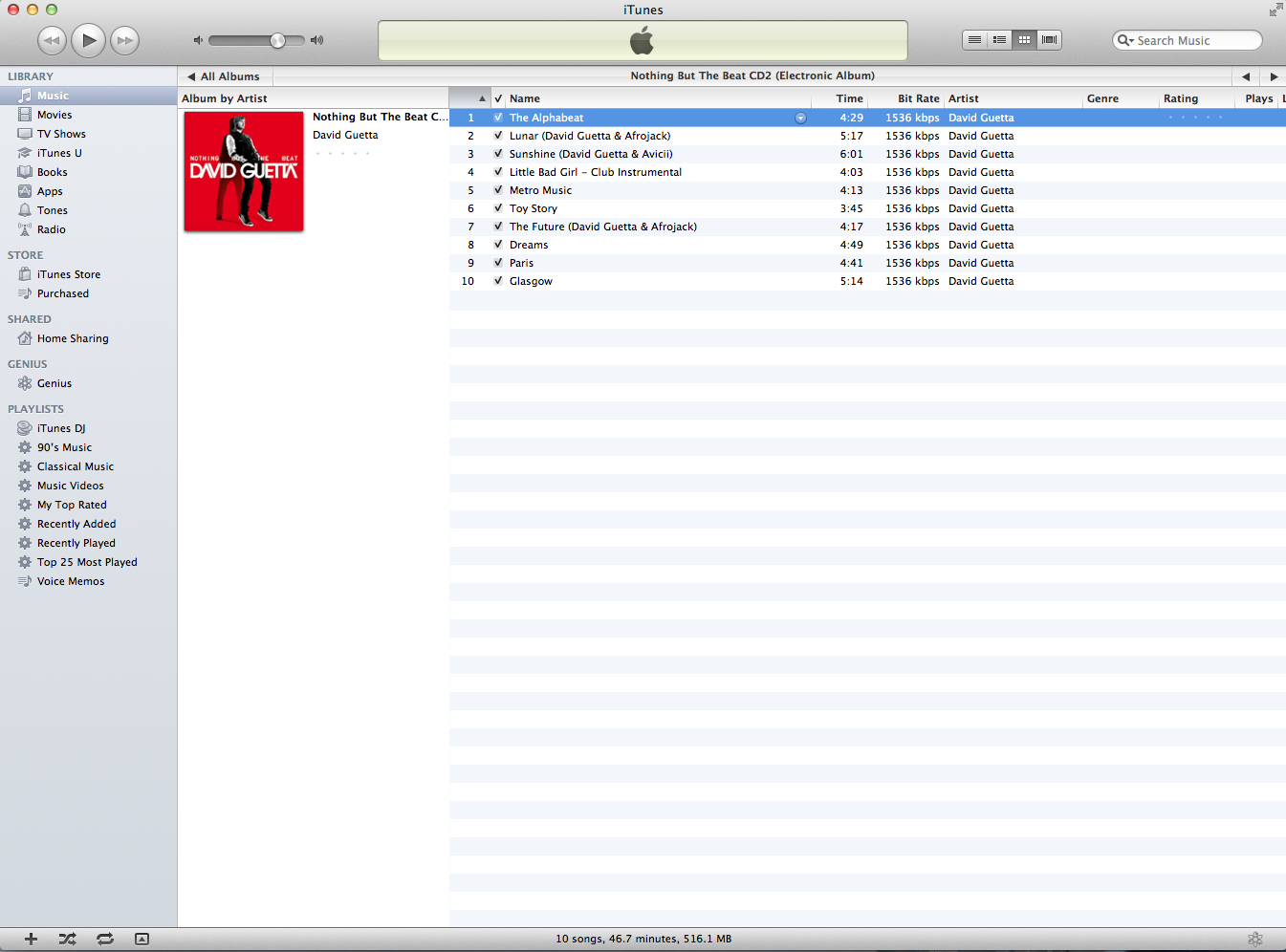The height and width of the screenshot is (952, 1286).
Task: Sort by track number column arrow
Action: [x=470, y=98]
